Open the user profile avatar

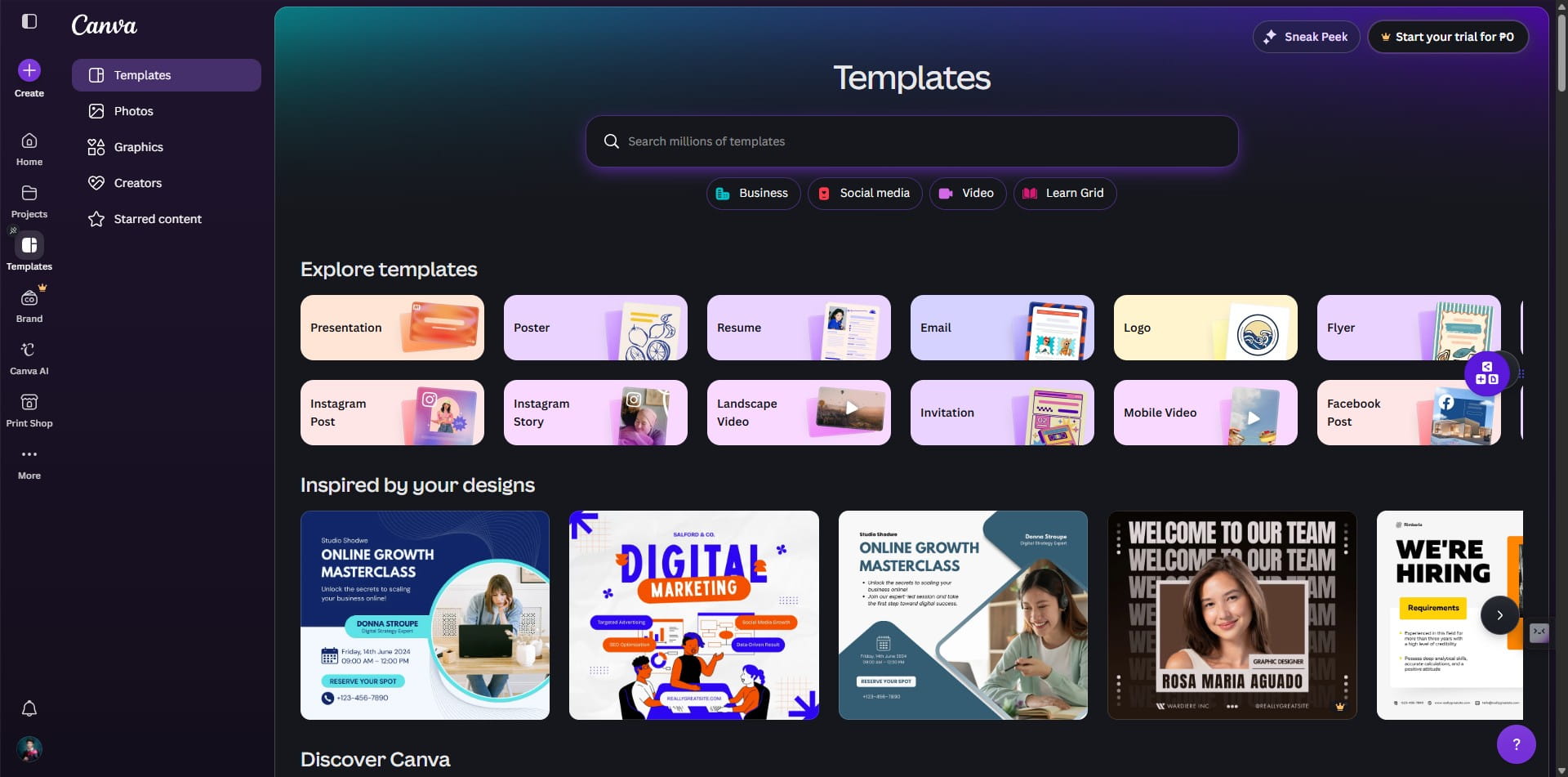[x=29, y=749]
